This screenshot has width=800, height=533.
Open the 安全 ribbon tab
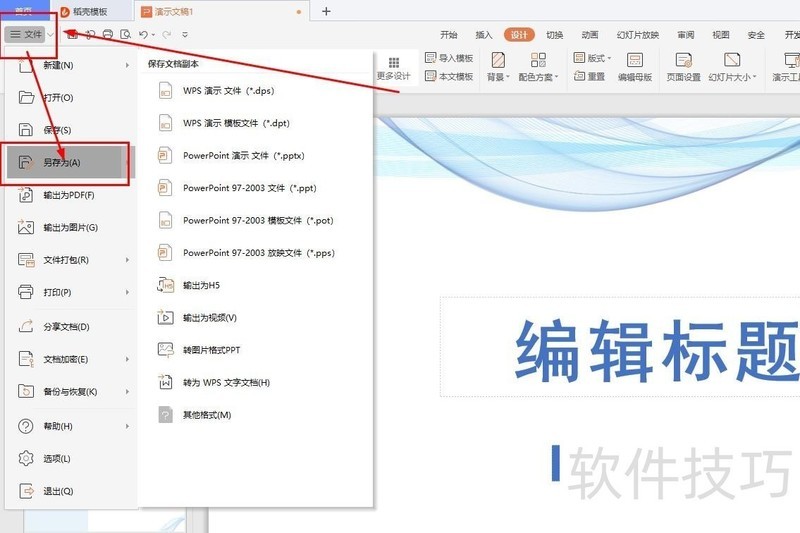click(756, 35)
